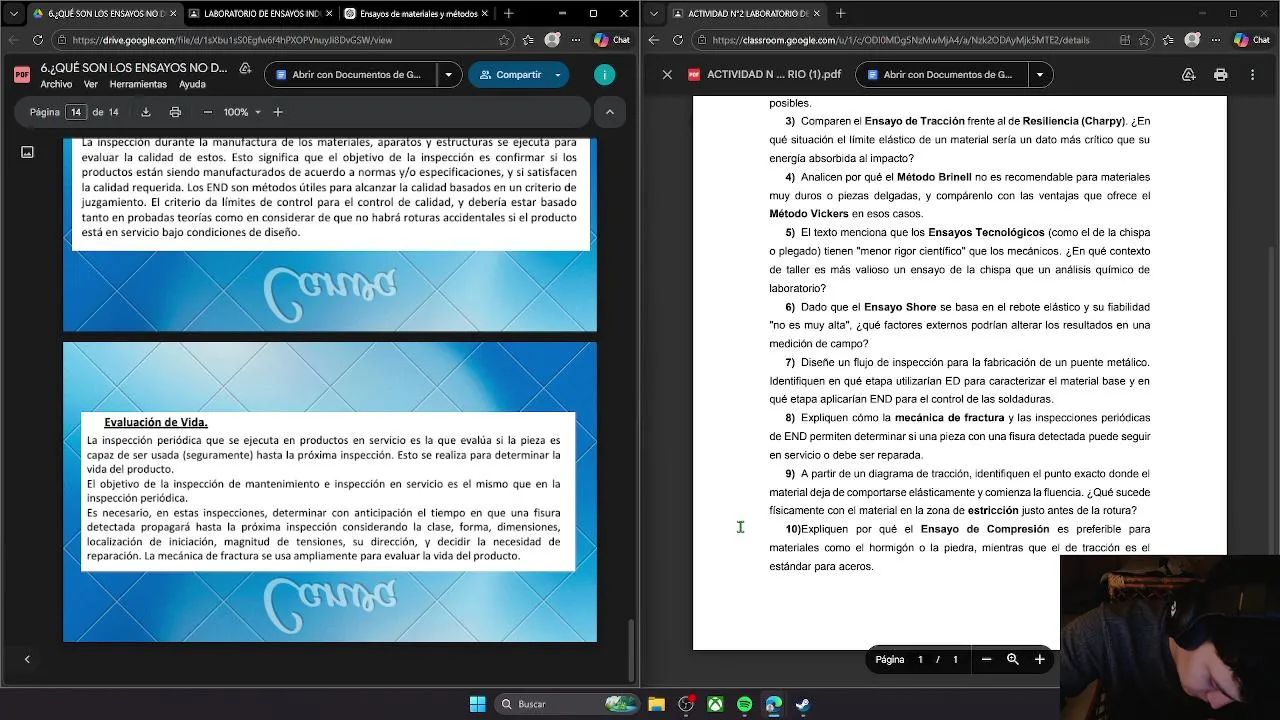Image resolution: width=1280 pixels, height=720 pixels.
Task: Expand the open-with dropdown arrow in left window
Action: 448,75
